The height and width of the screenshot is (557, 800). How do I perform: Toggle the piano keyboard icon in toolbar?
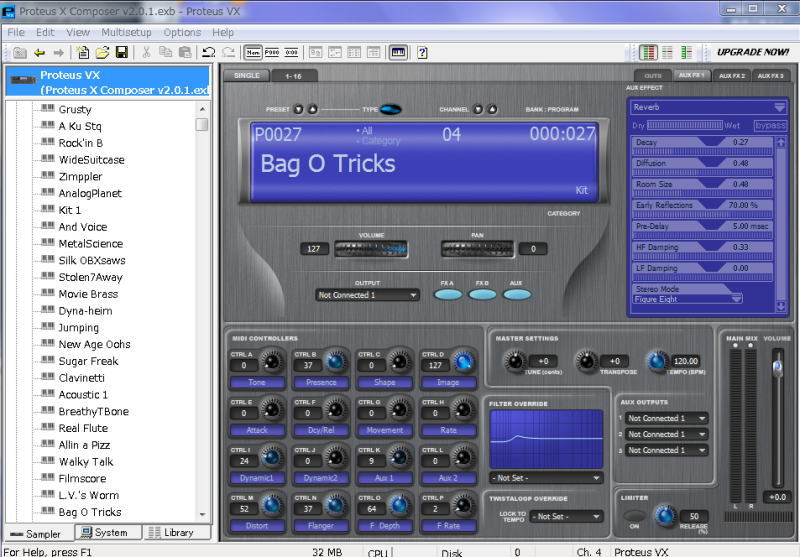(398, 52)
